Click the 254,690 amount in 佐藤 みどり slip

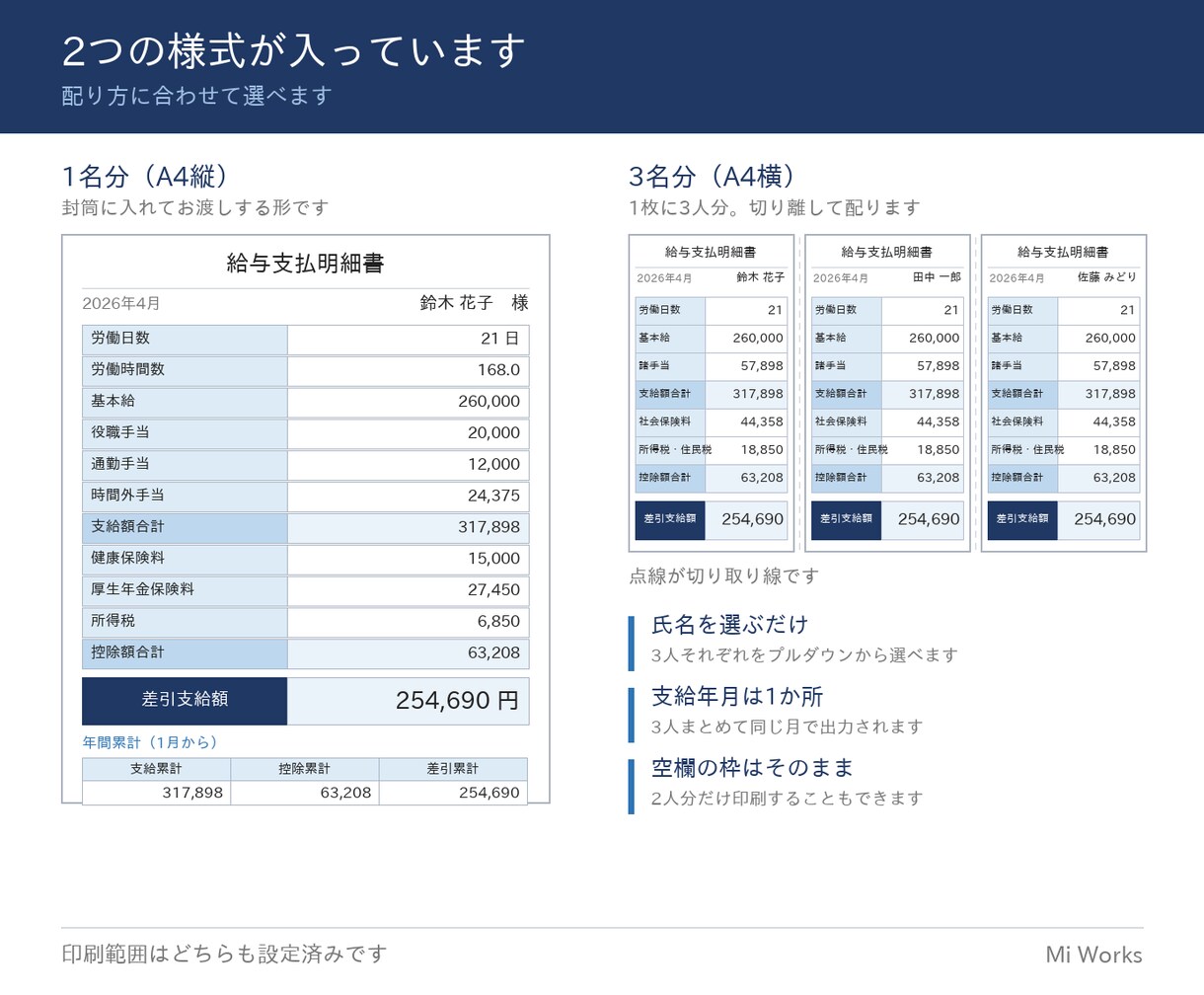click(1098, 519)
